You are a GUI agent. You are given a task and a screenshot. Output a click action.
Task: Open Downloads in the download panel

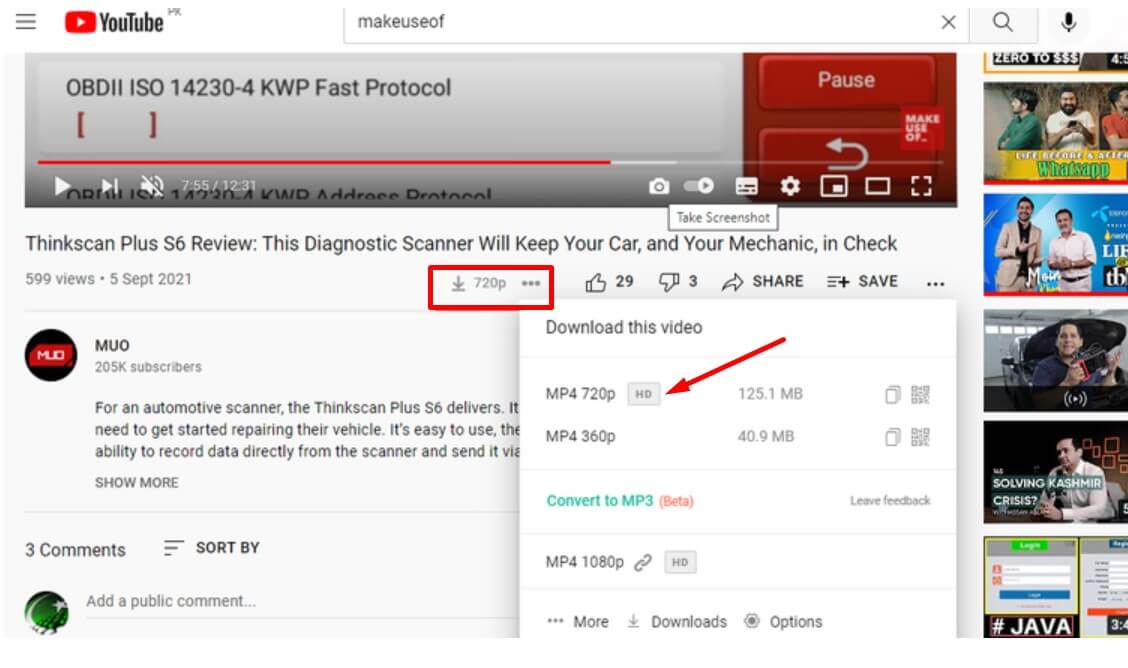coord(677,621)
